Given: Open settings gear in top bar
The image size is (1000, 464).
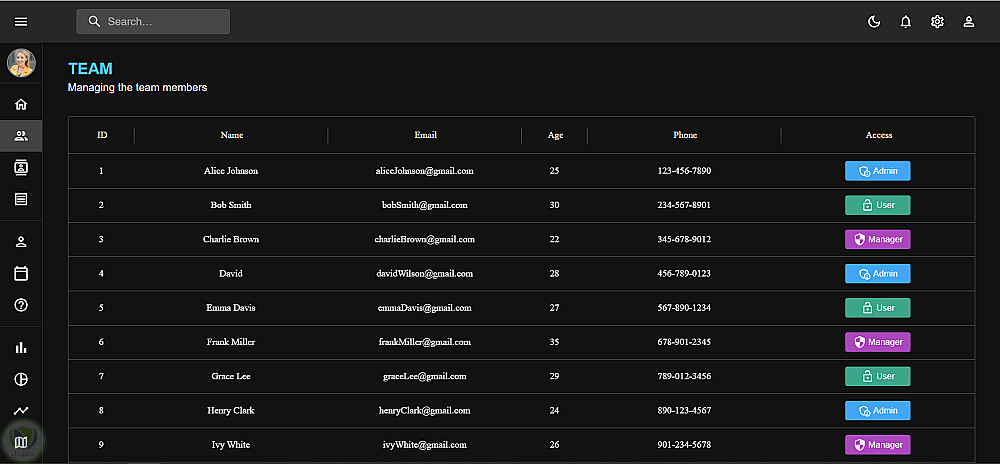Looking at the screenshot, I should click(937, 22).
